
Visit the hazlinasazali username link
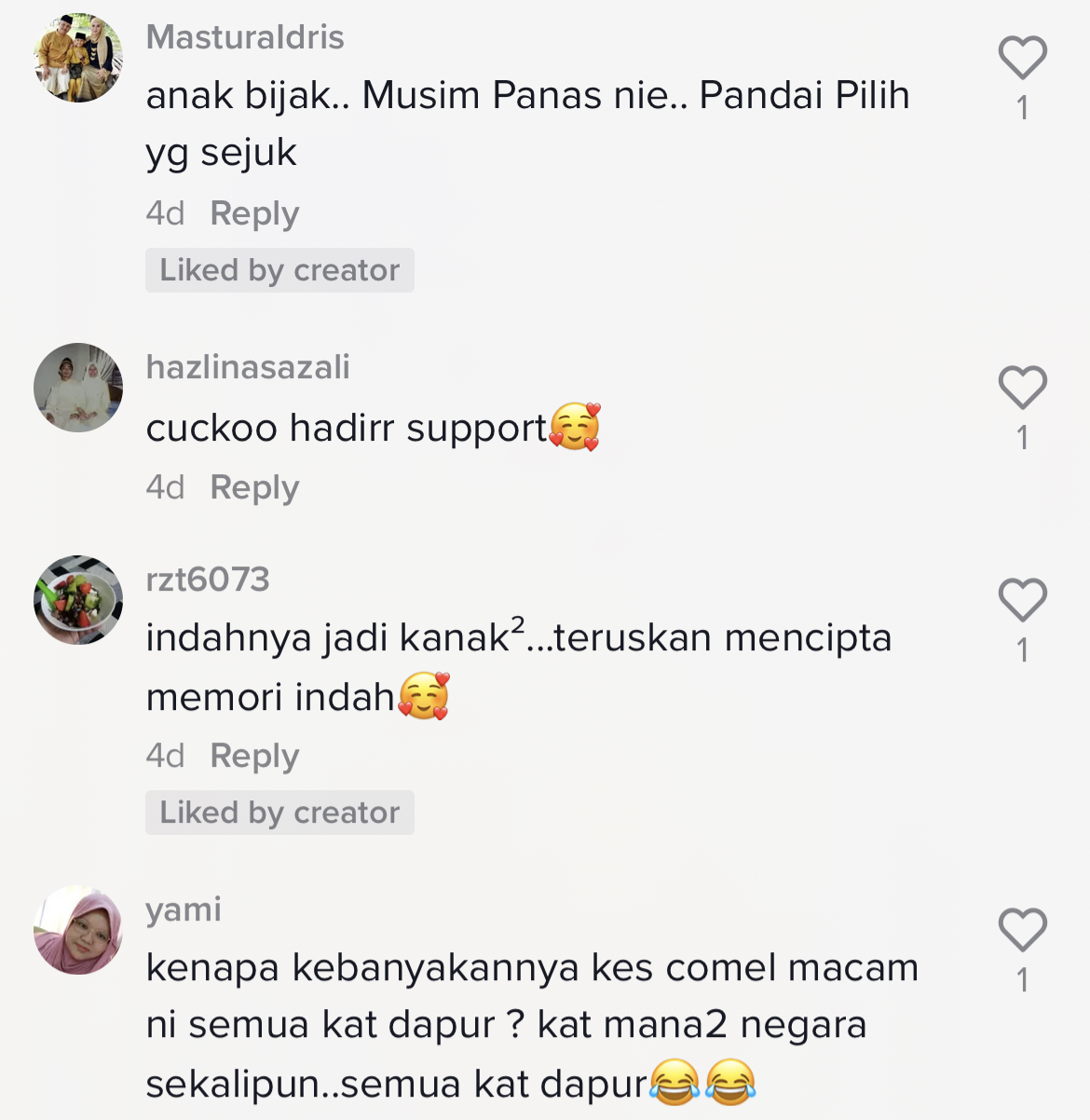pyautogui.click(x=248, y=367)
